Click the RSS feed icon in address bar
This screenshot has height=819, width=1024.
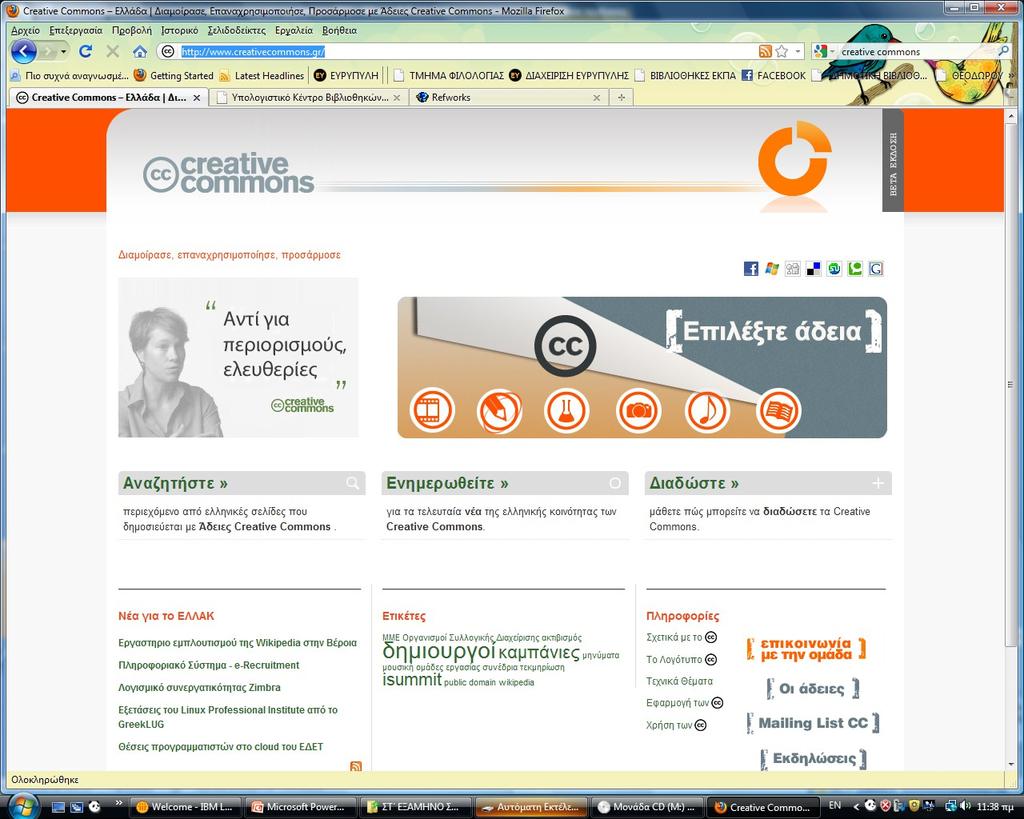coord(765,51)
